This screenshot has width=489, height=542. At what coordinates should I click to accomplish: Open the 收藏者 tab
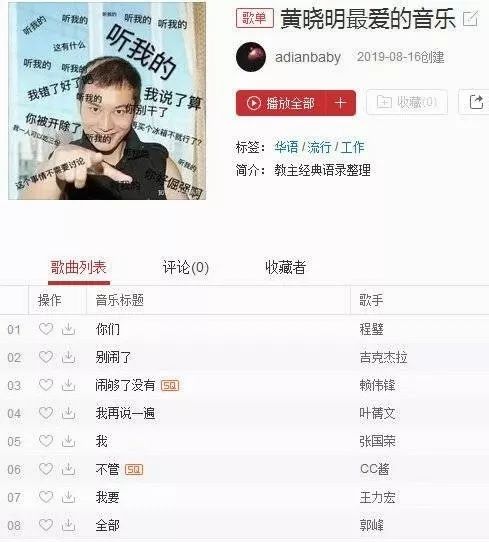(x=285, y=267)
